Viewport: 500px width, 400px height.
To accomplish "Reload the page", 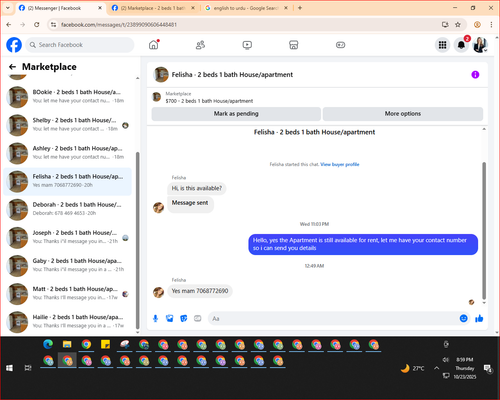I will click(x=37, y=25).
